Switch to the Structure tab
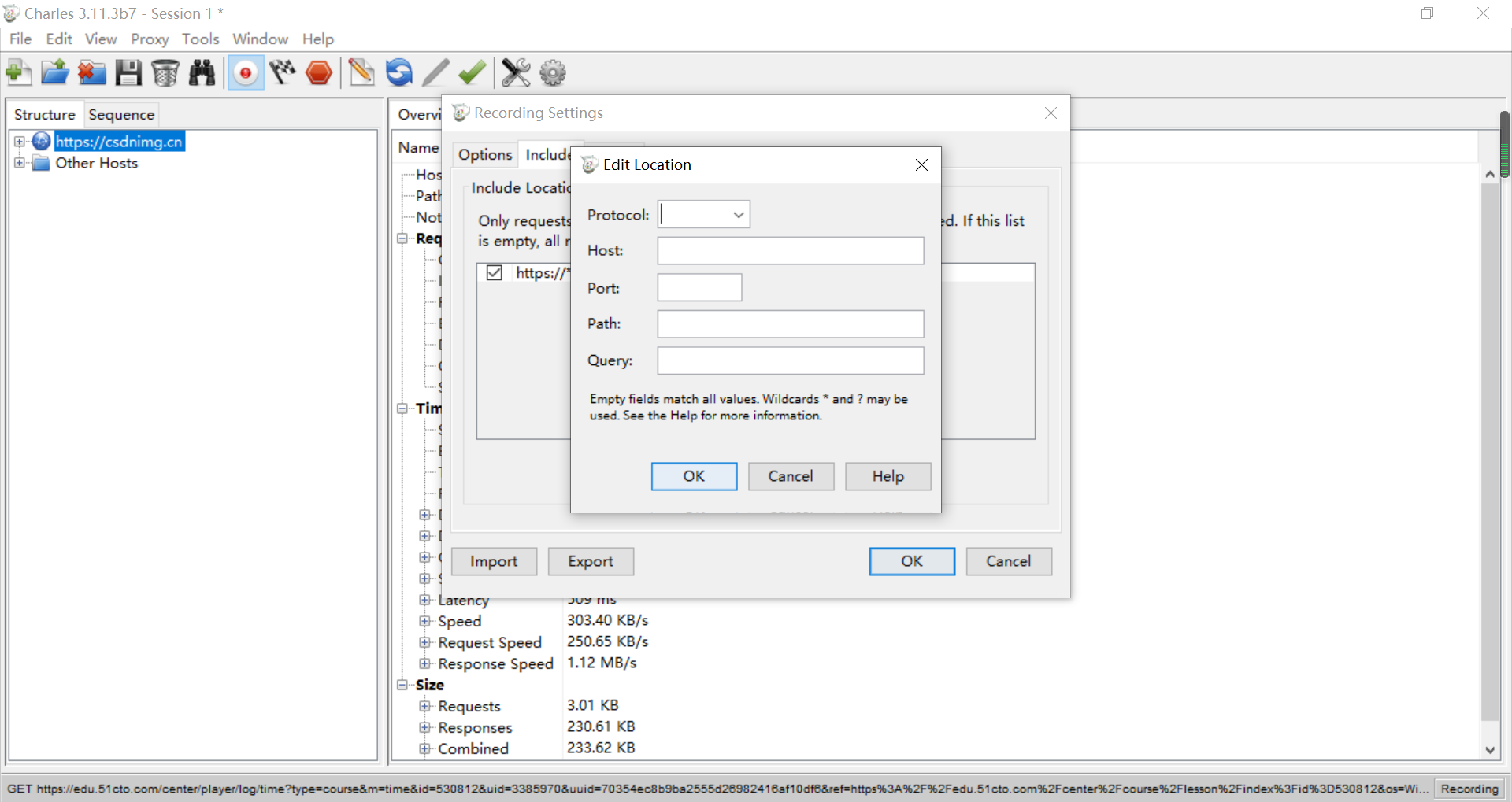This screenshot has width=1512, height=802. click(45, 115)
